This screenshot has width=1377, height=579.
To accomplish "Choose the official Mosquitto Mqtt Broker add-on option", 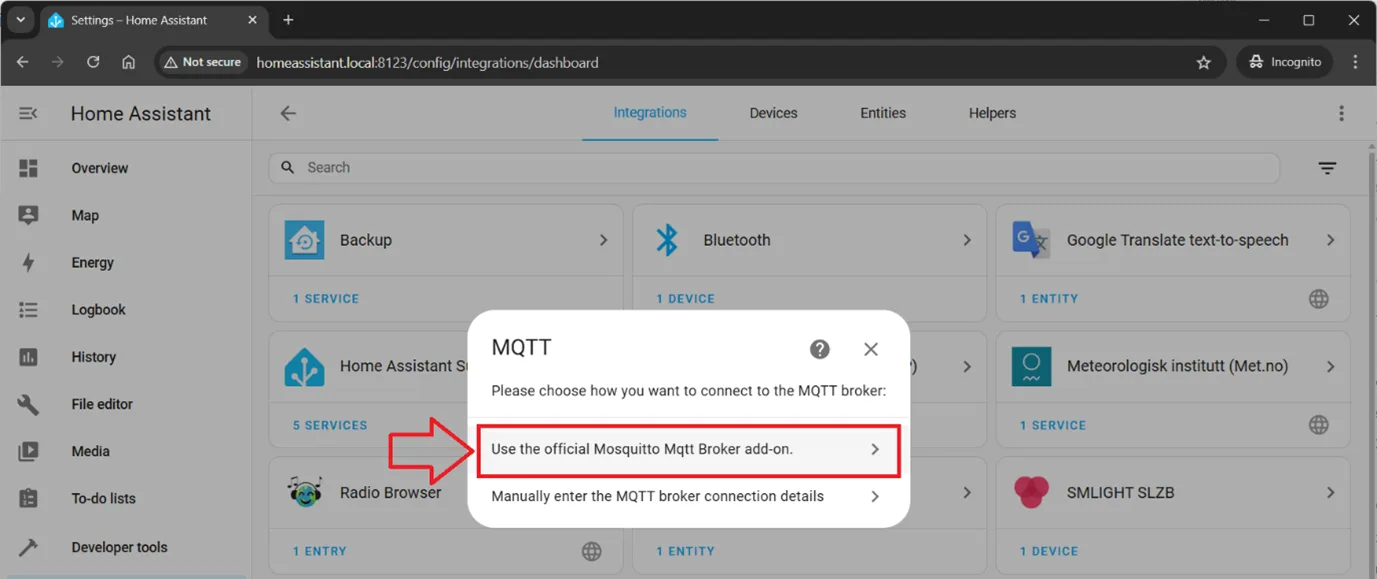I will click(x=687, y=450).
